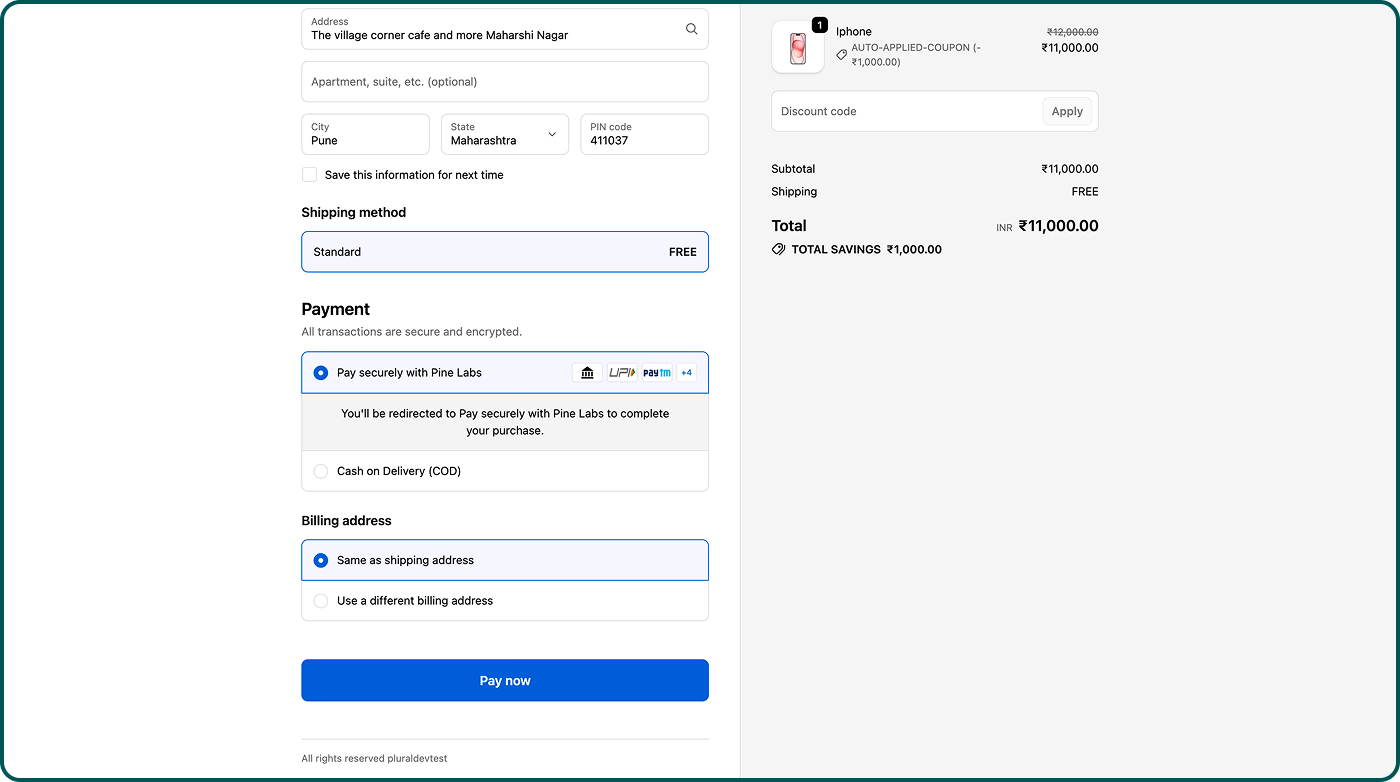The height and width of the screenshot is (782, 1400).
Task: Click the Total amount INR ₹11,000.00
Action: [x=1047, y=226]
